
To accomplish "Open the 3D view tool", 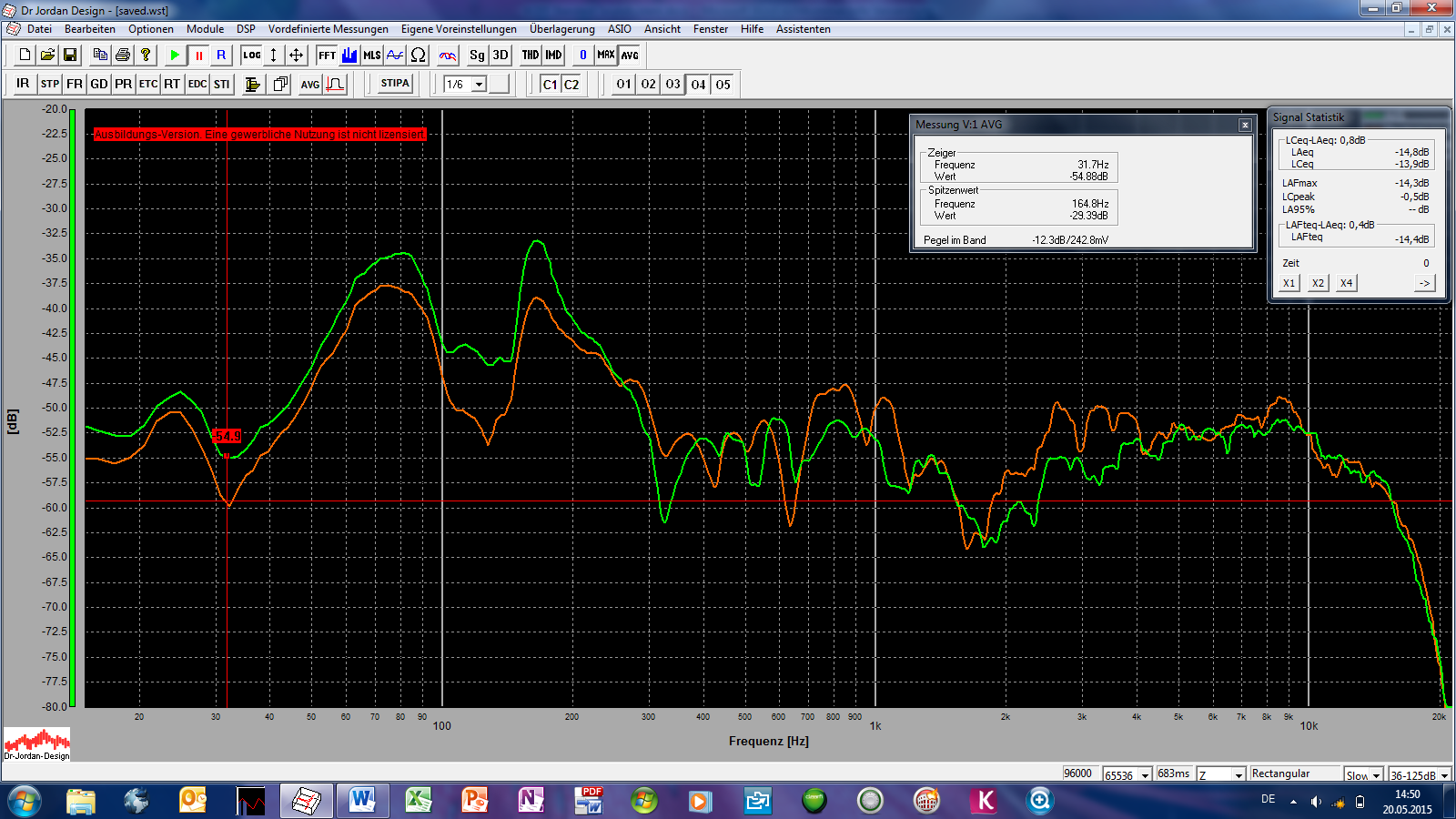I will click(x=500, y=56).
